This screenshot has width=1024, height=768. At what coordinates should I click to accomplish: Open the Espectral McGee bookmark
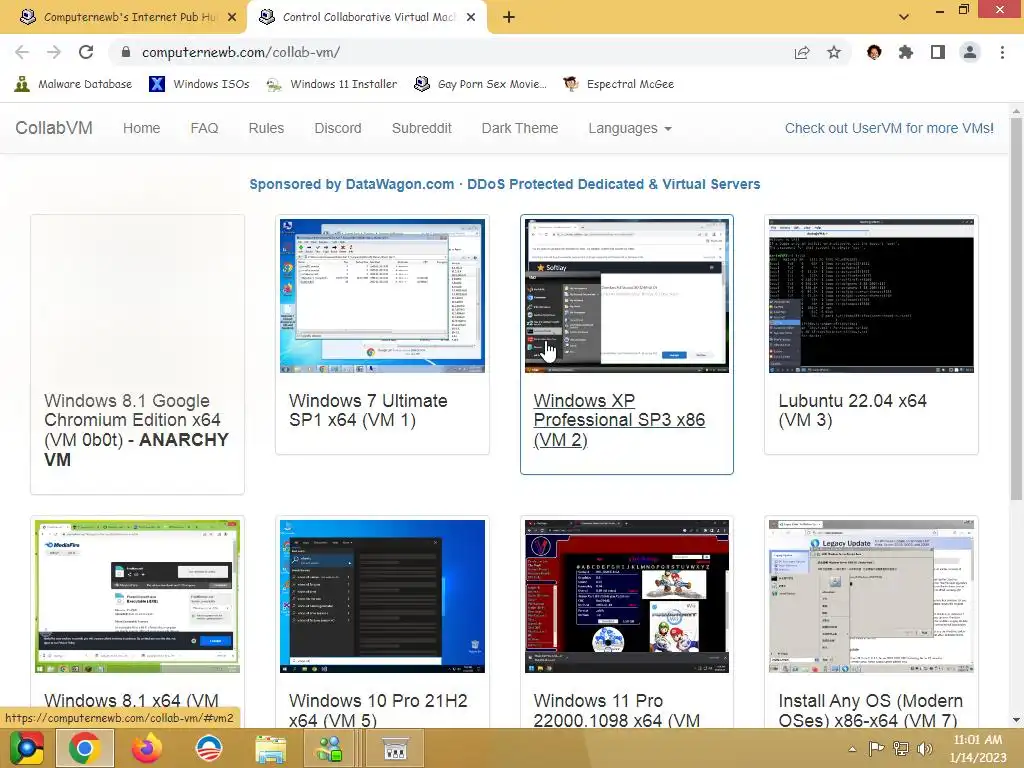(x=618, y=84)
